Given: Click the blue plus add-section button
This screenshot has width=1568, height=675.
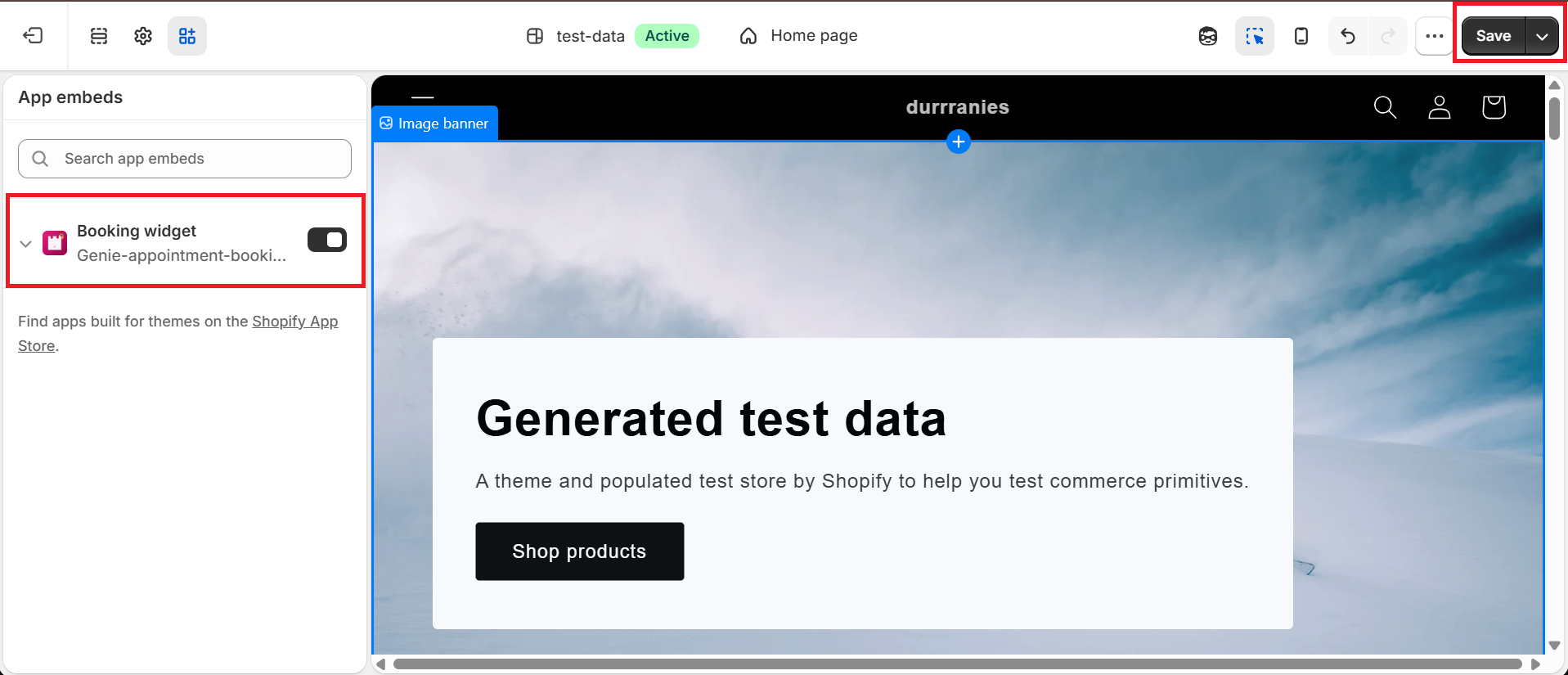Looking at the screenshot, I should [x=959, y=142].
